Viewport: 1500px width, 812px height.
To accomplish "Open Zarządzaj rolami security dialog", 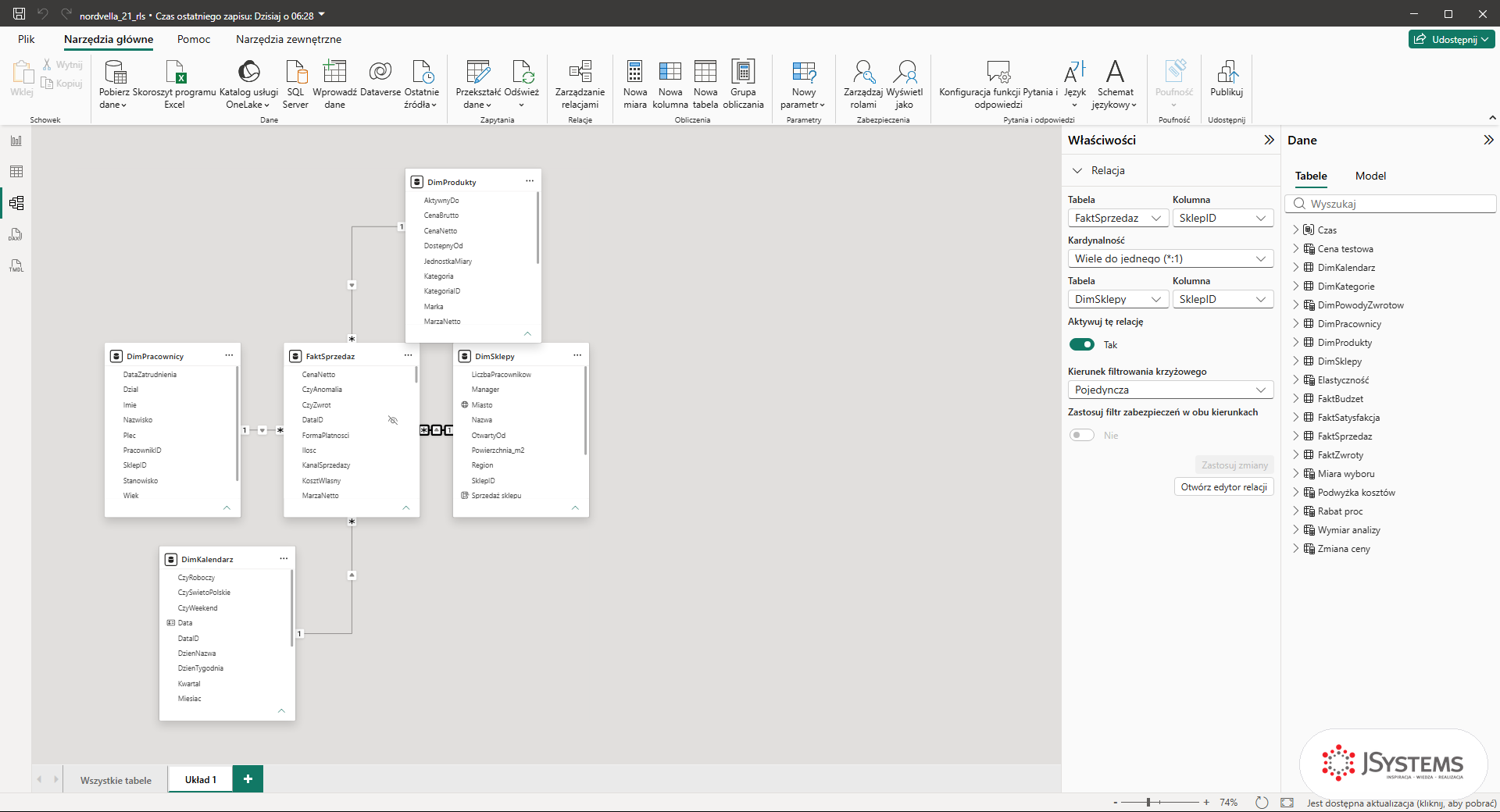I will click(x=863, y=84).
